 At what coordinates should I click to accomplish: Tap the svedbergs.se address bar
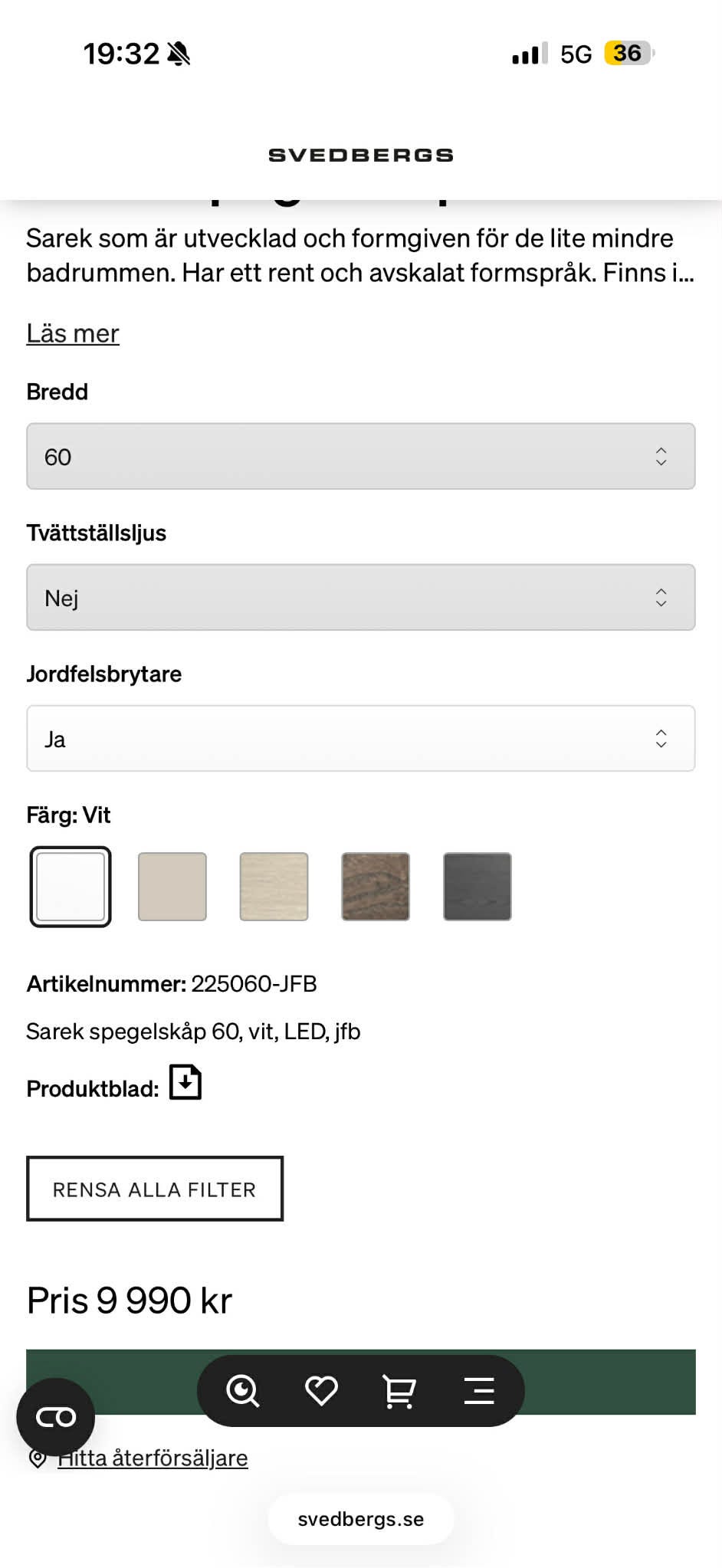click(x=360, y=1518)
